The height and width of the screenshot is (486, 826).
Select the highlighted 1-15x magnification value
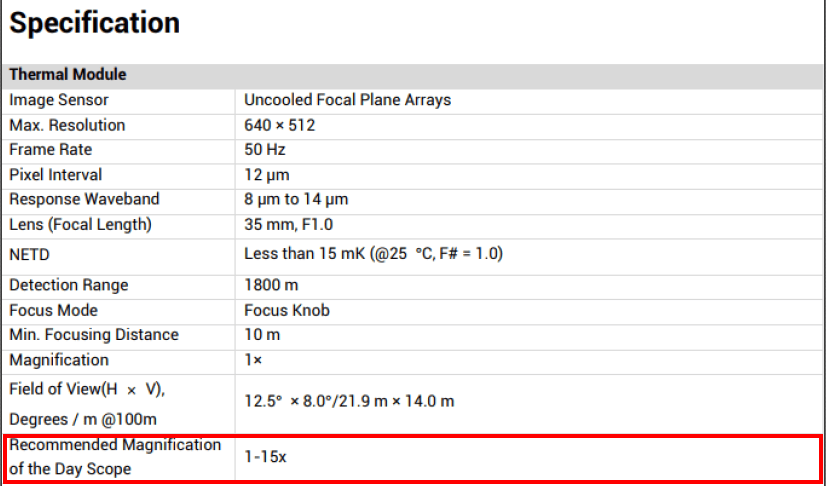[266, 456]
